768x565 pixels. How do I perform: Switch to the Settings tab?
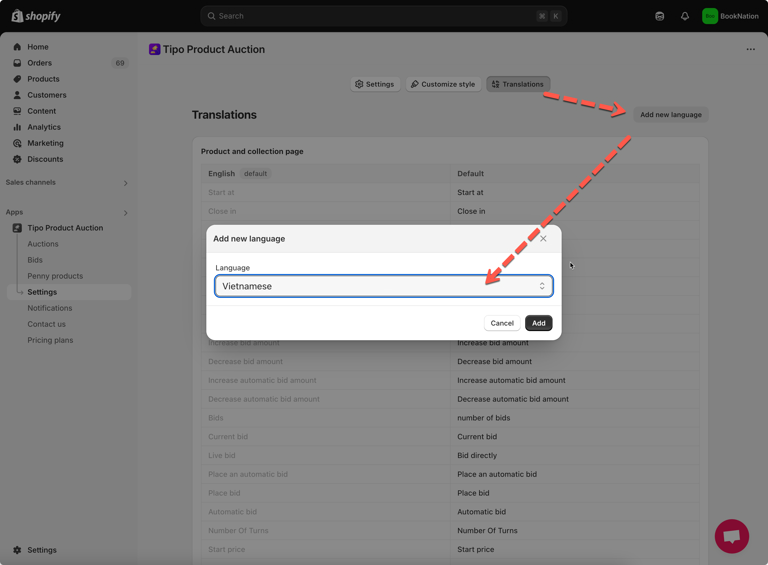375,84
